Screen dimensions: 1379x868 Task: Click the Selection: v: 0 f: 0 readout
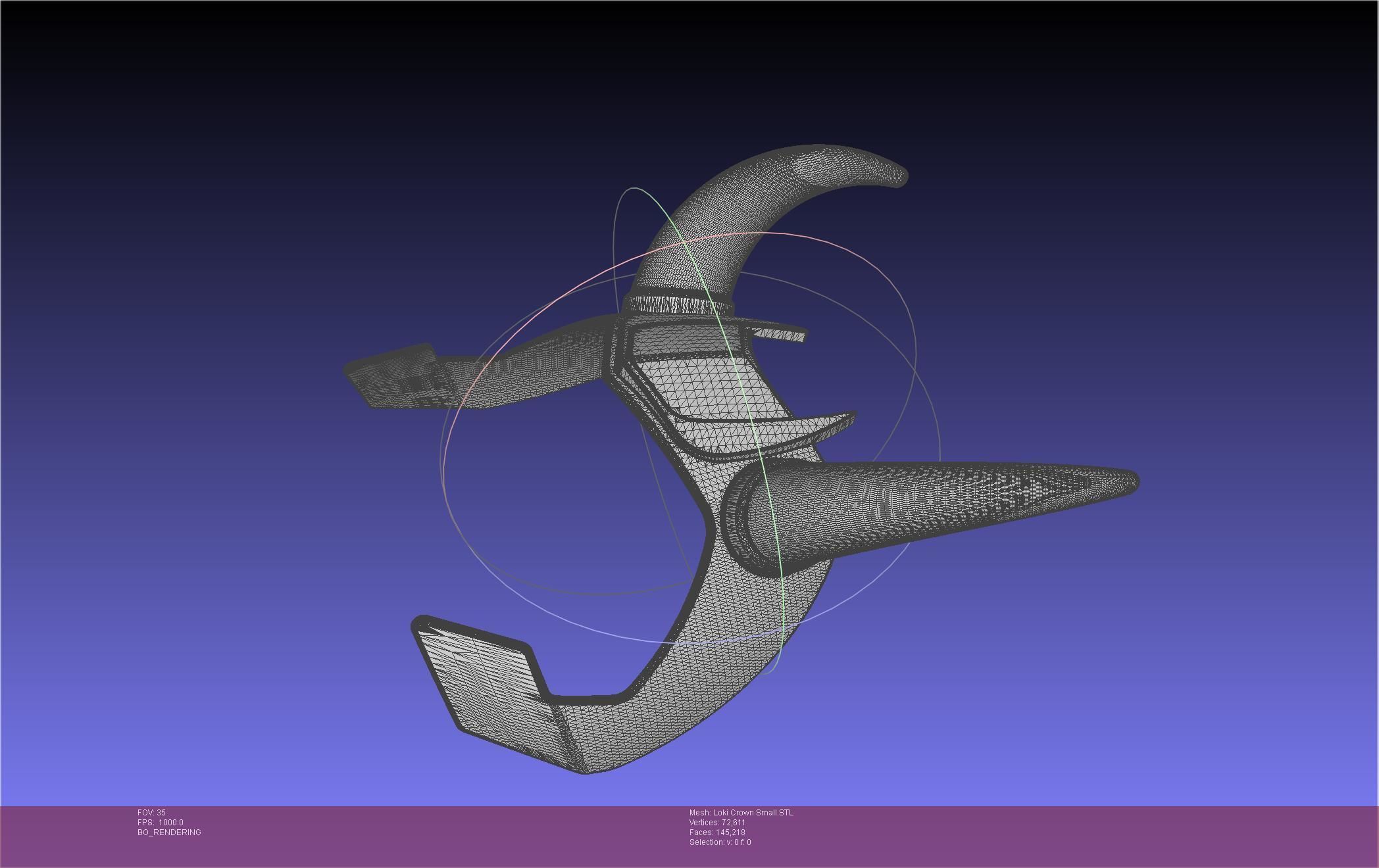pos(720,842)
